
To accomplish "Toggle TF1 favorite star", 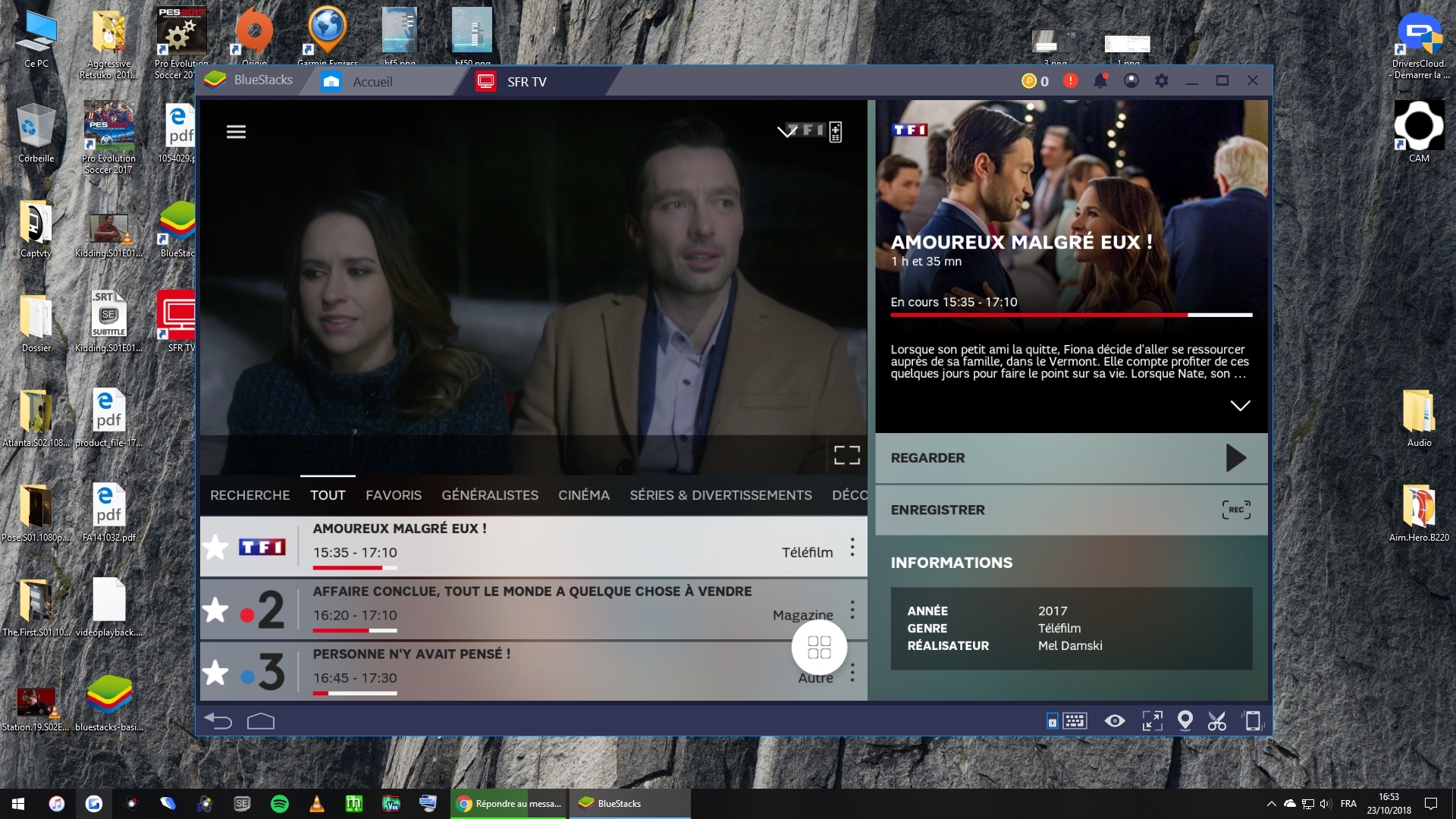I will tap(216, 547).
